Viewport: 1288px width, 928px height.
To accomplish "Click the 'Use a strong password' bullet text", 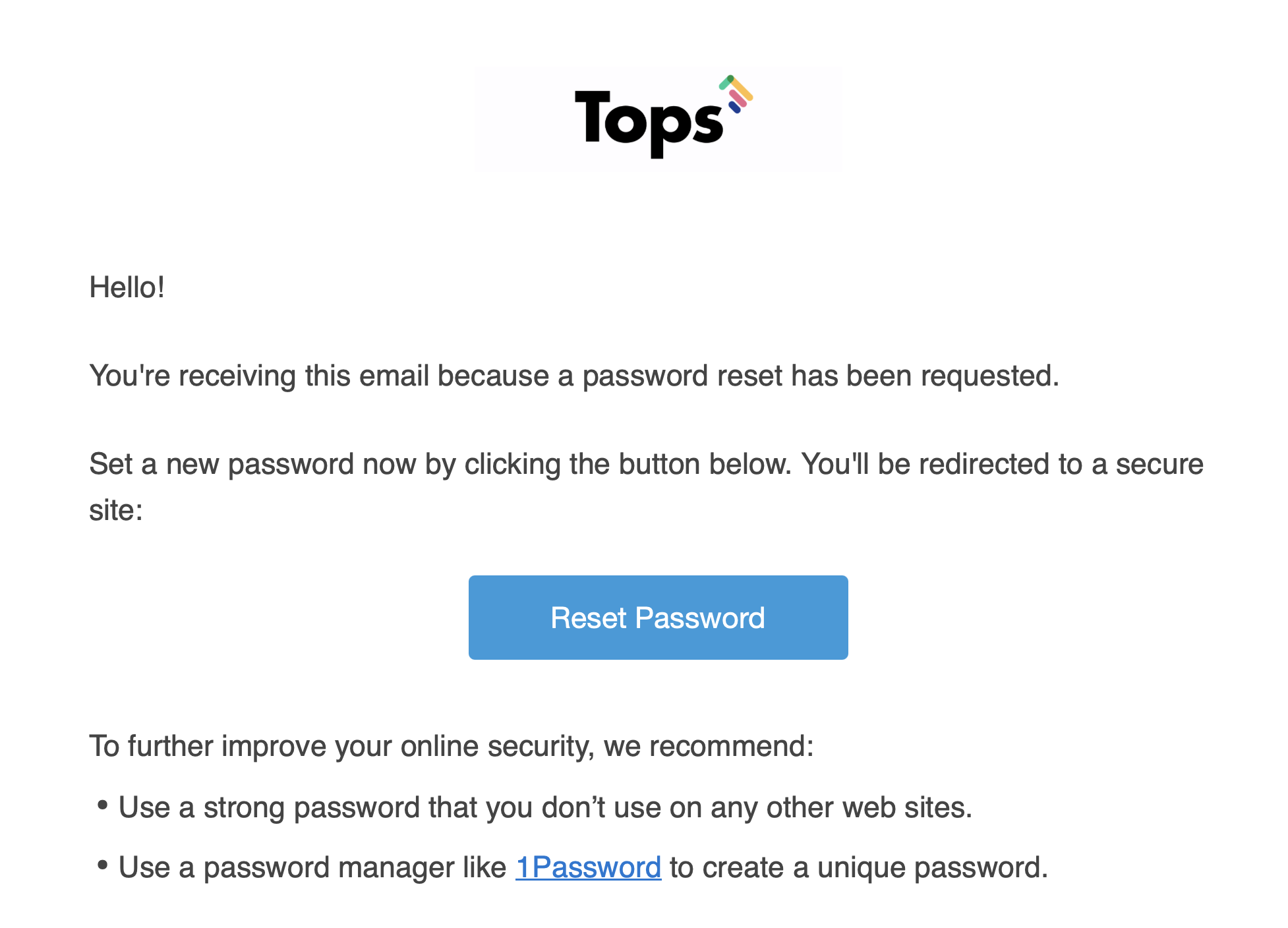I will 546,807.
